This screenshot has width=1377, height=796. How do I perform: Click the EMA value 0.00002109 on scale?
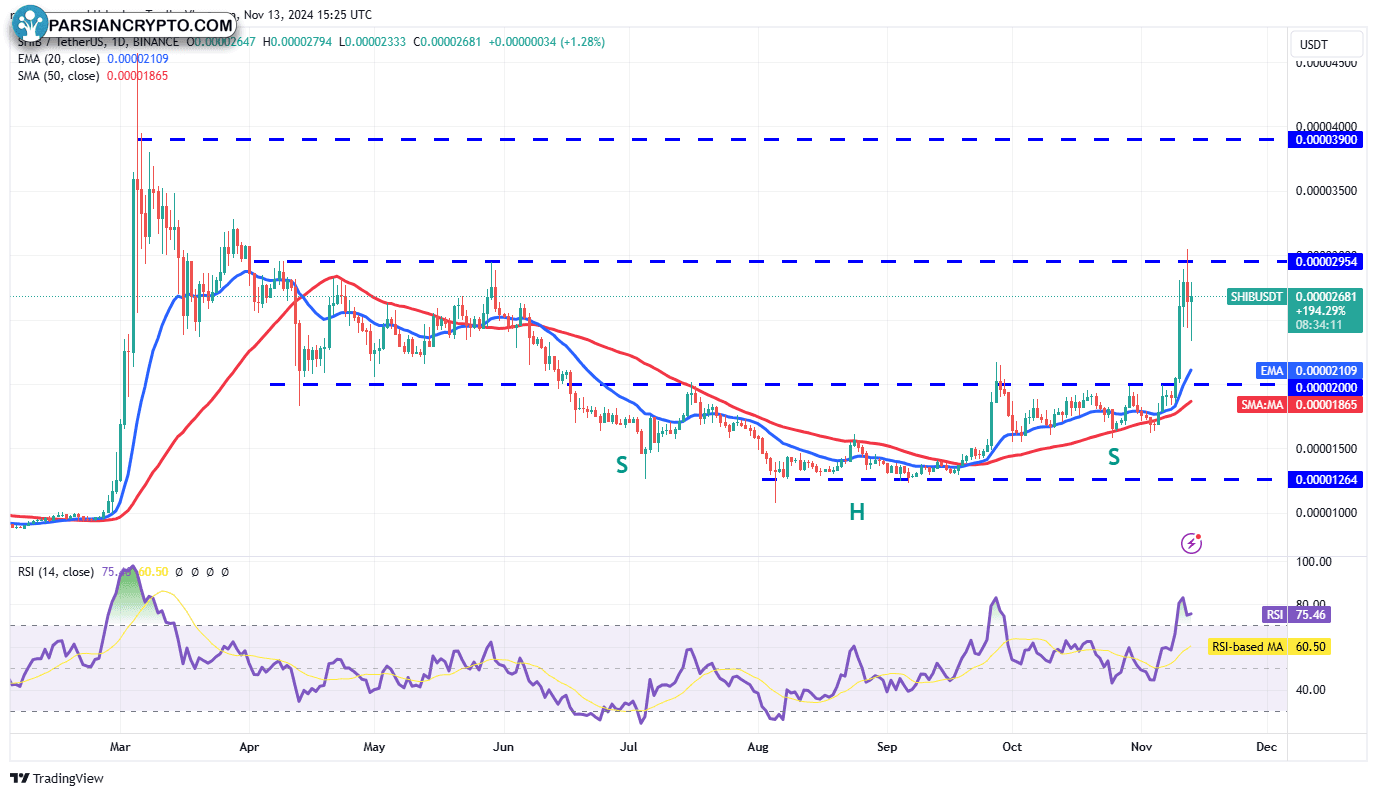point(1326,371)
